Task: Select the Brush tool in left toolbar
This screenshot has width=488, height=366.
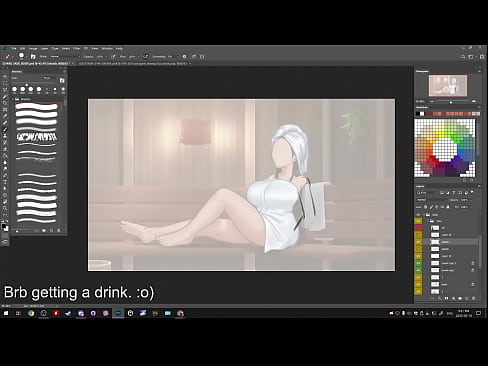Action: (5, 129)
